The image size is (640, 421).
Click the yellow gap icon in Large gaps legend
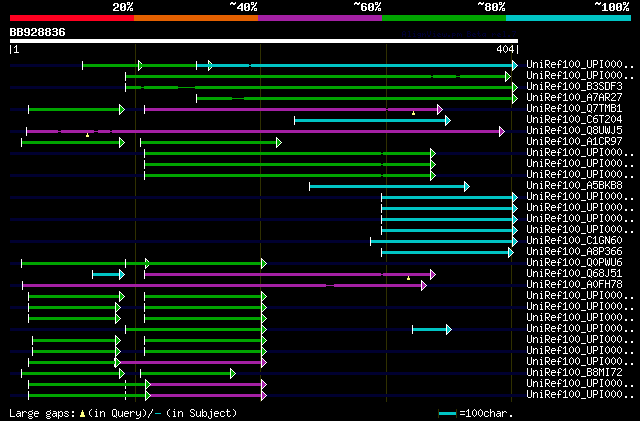click(82, 414)
